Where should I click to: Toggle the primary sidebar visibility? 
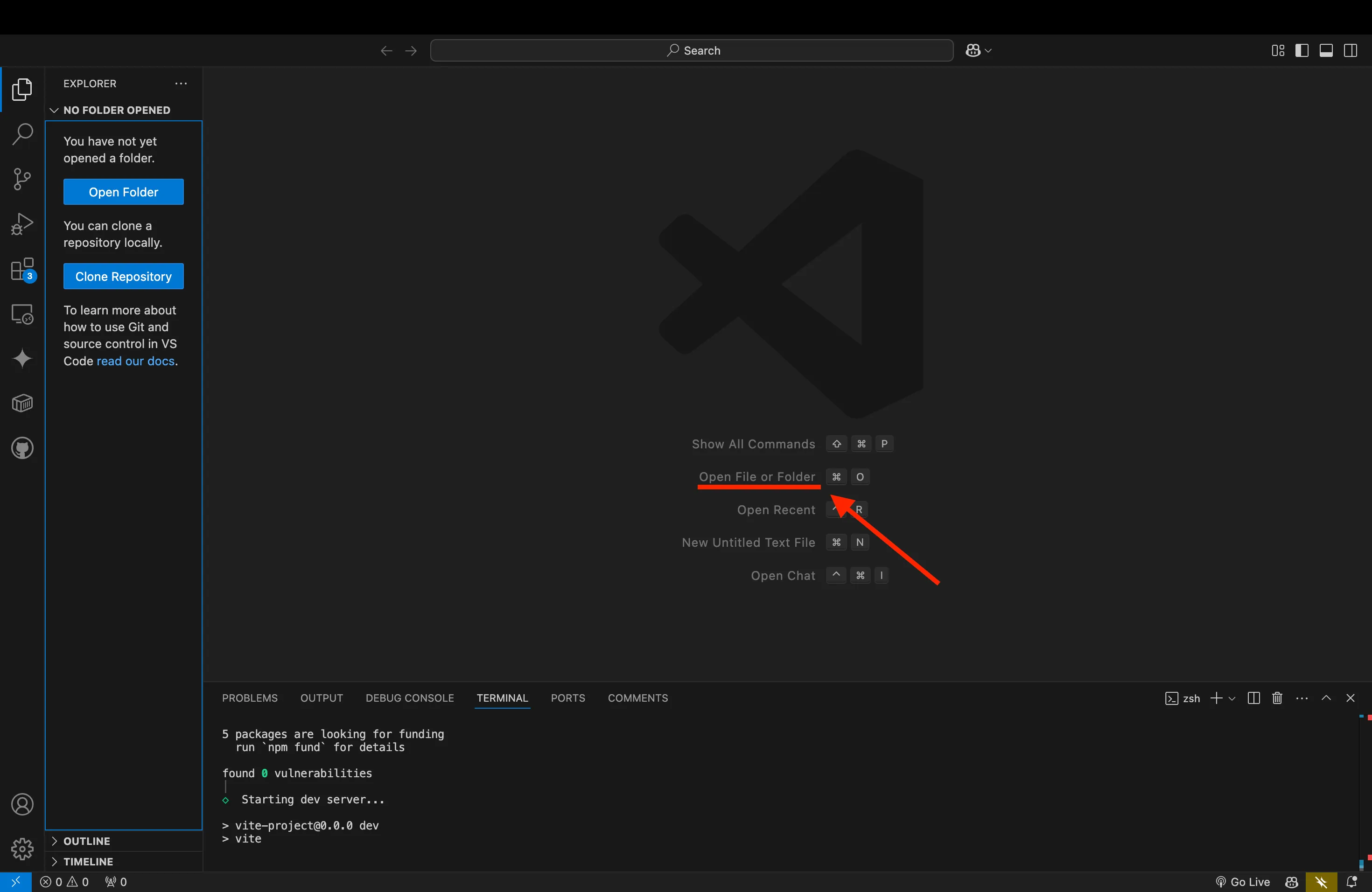coord(1302,50)
